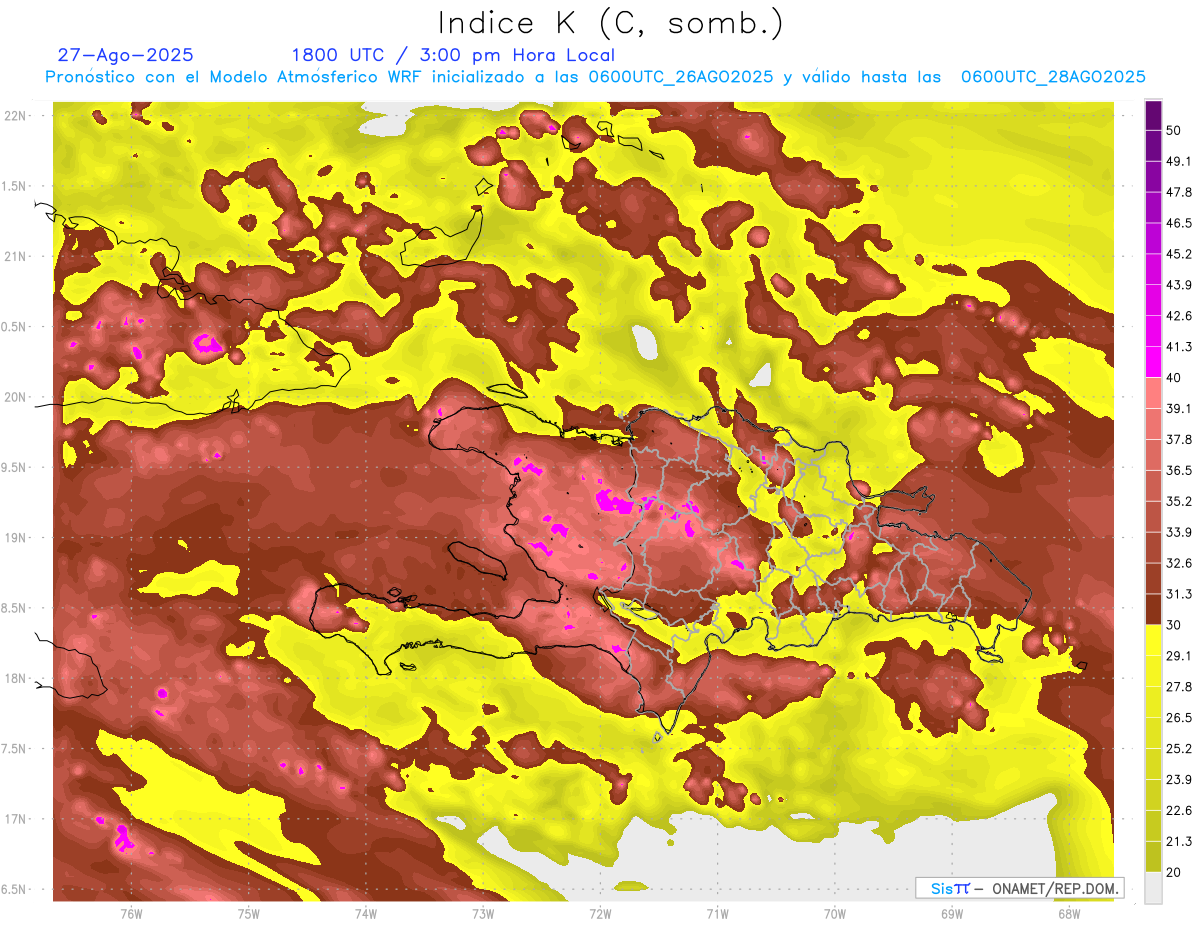Click the time label "1800 UTC / 3:00 pm Hora Local"

click(x=453, y=55)
